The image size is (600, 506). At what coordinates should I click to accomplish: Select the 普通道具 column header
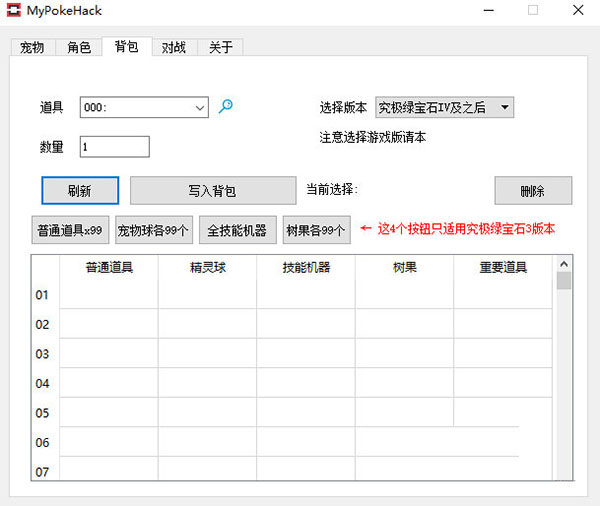[x=109, y=267]
